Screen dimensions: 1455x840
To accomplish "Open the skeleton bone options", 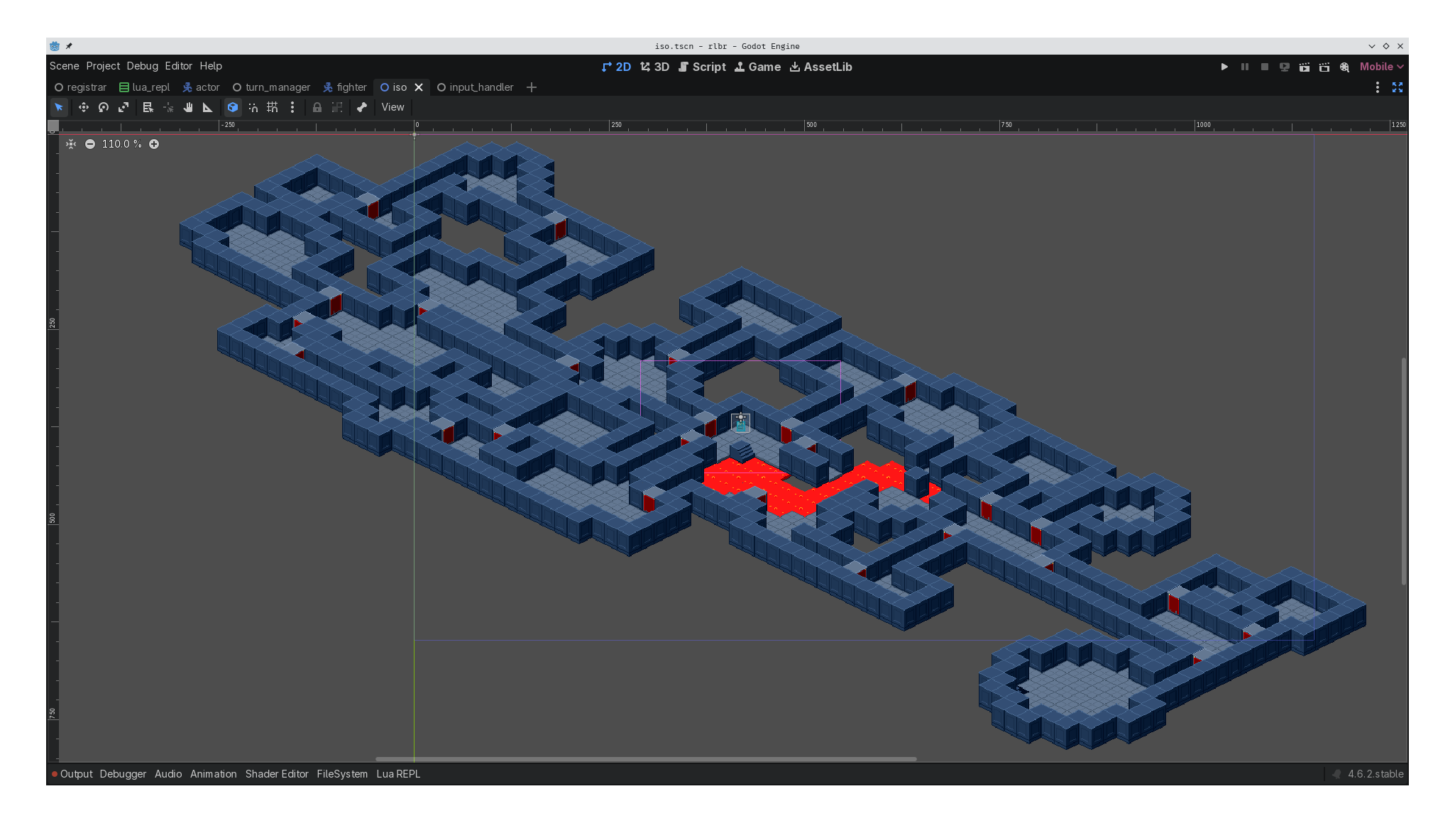I will click(x=362, y=107).
